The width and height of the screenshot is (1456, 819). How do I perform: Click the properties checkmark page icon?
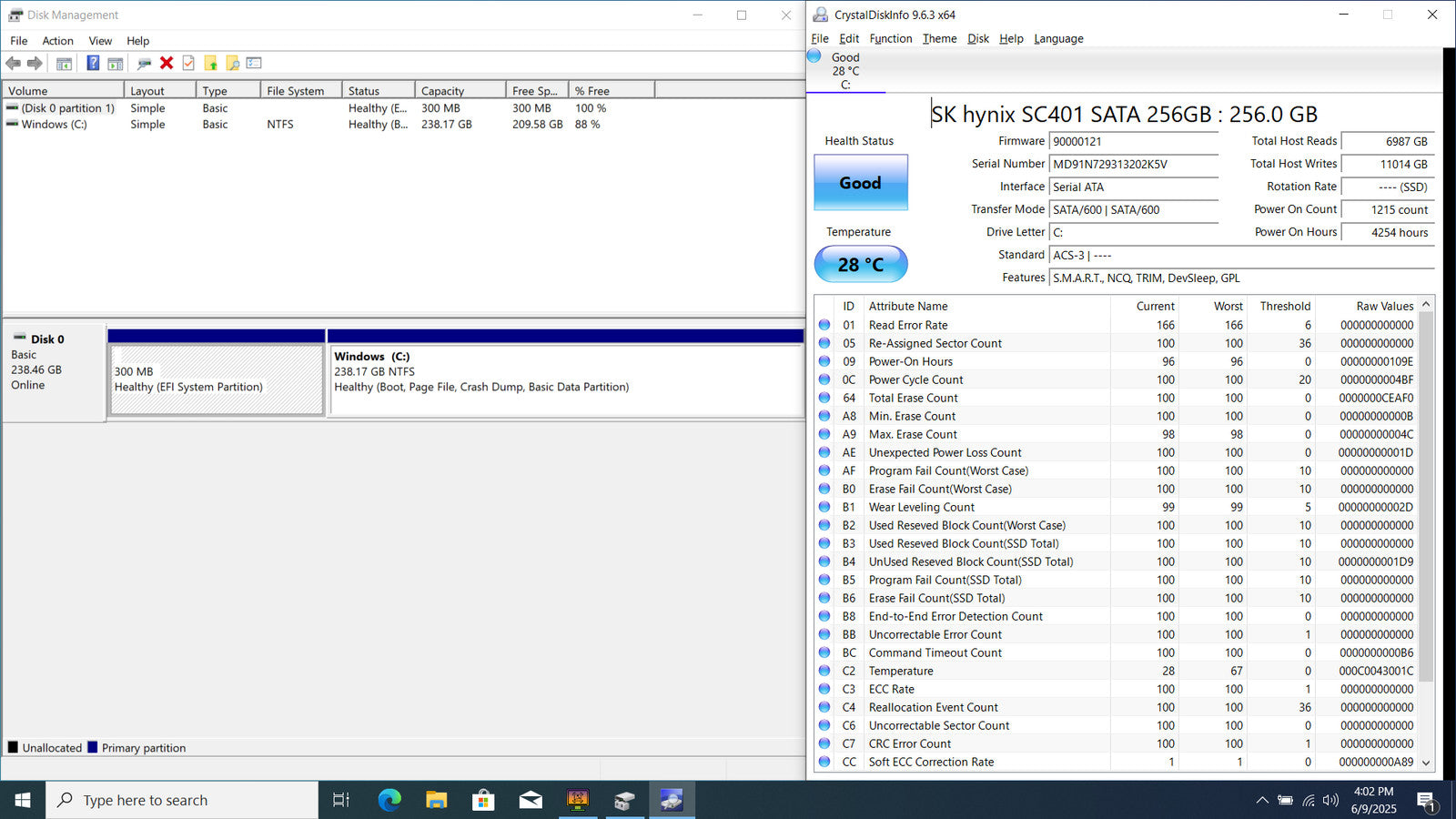(188, 63)
